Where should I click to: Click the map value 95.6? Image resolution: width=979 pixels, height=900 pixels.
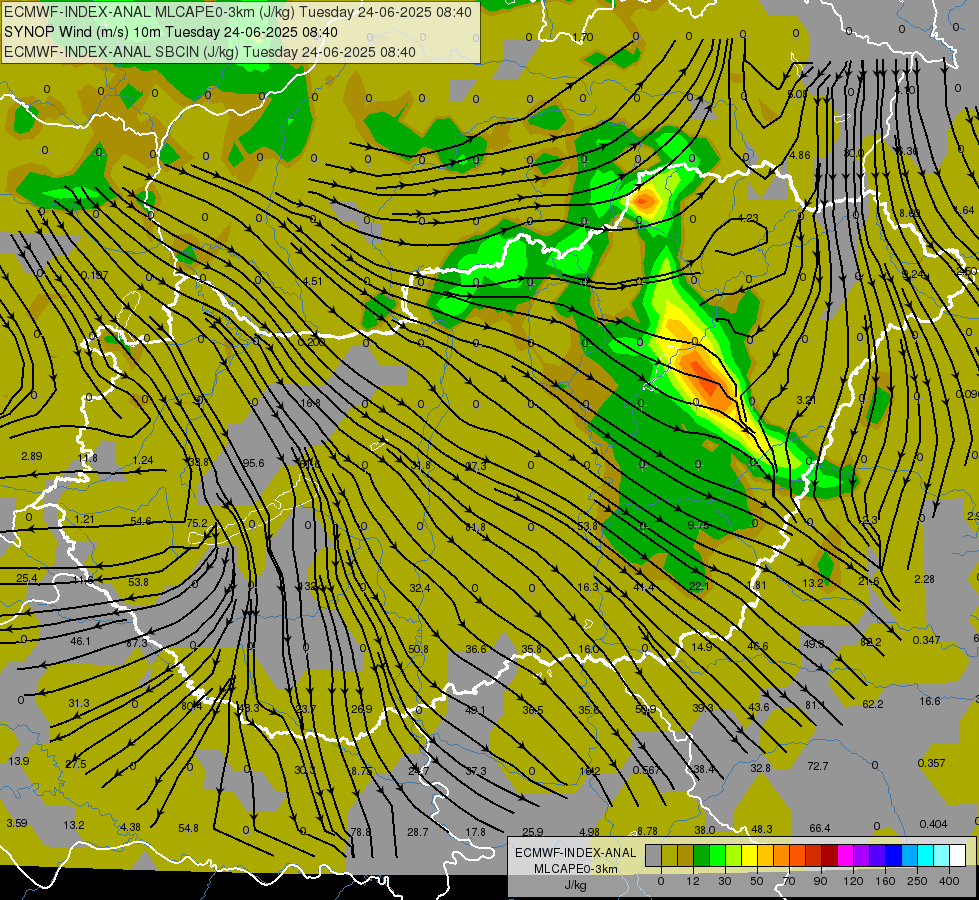pos(253,463)
